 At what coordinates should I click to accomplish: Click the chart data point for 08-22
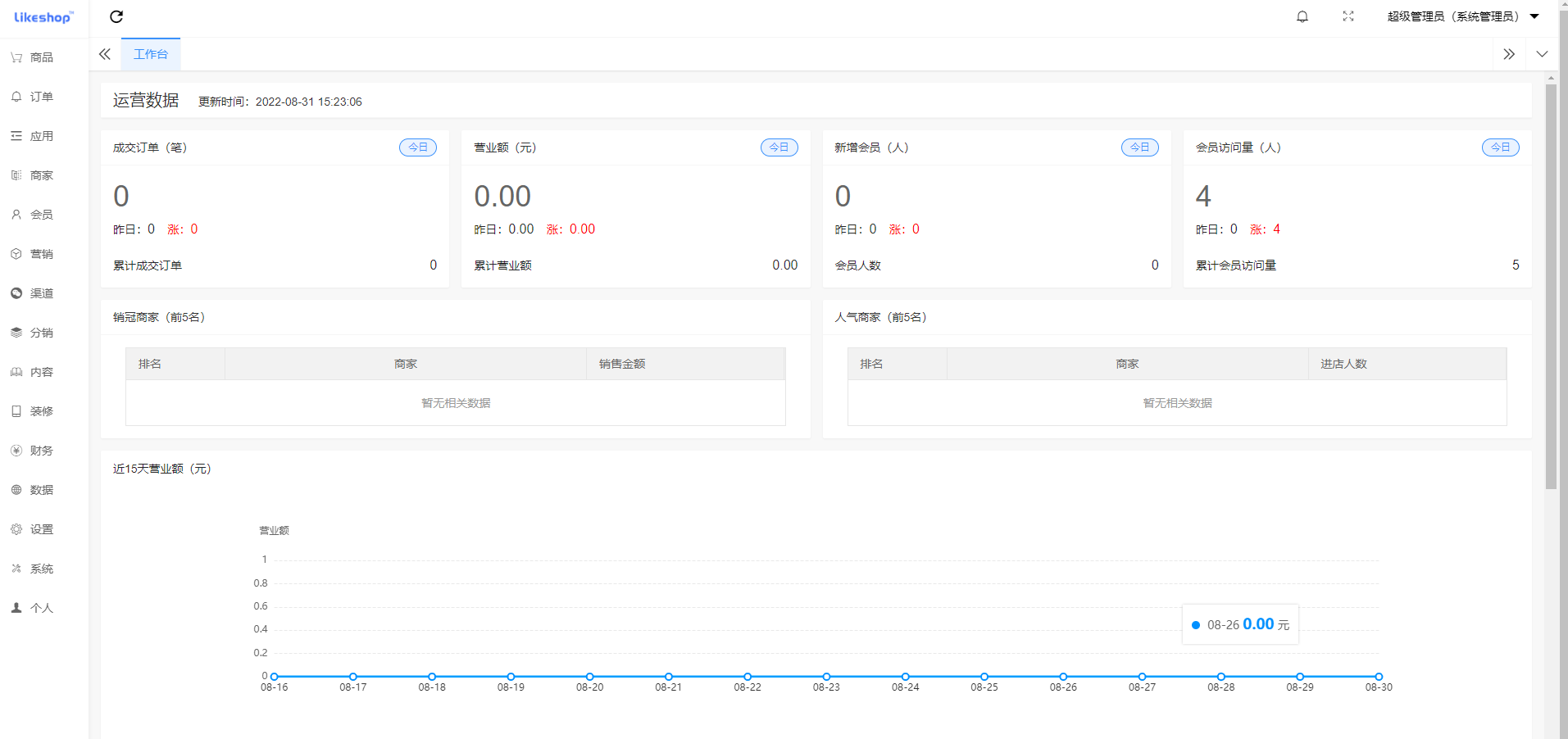tap(748, 677)
